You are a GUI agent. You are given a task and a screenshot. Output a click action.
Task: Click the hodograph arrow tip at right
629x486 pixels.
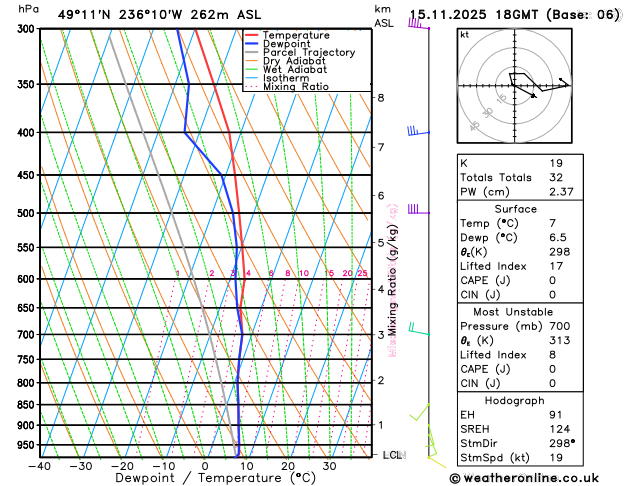[567, 85]
